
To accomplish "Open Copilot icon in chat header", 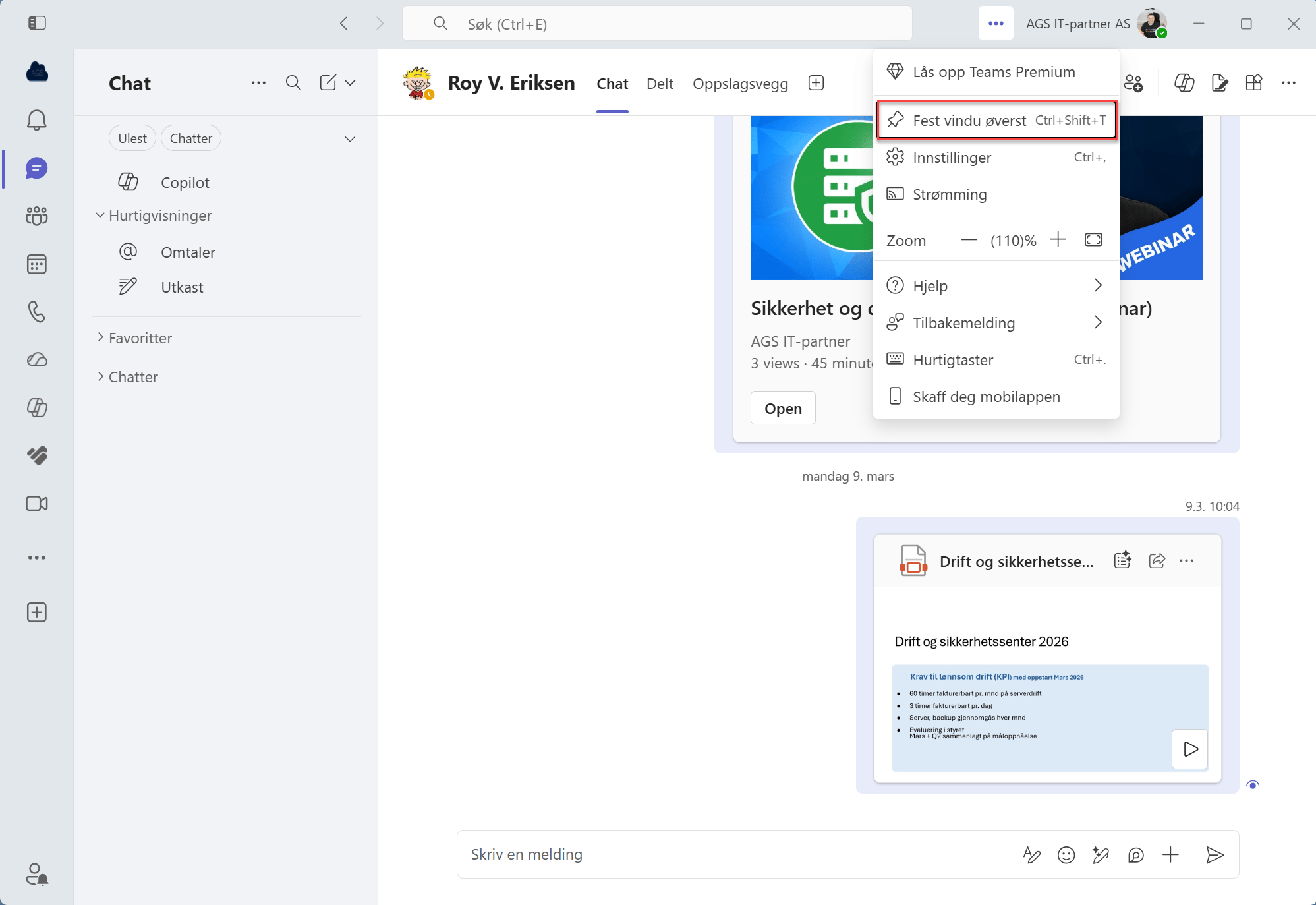I will click(x=1184, y=83).
